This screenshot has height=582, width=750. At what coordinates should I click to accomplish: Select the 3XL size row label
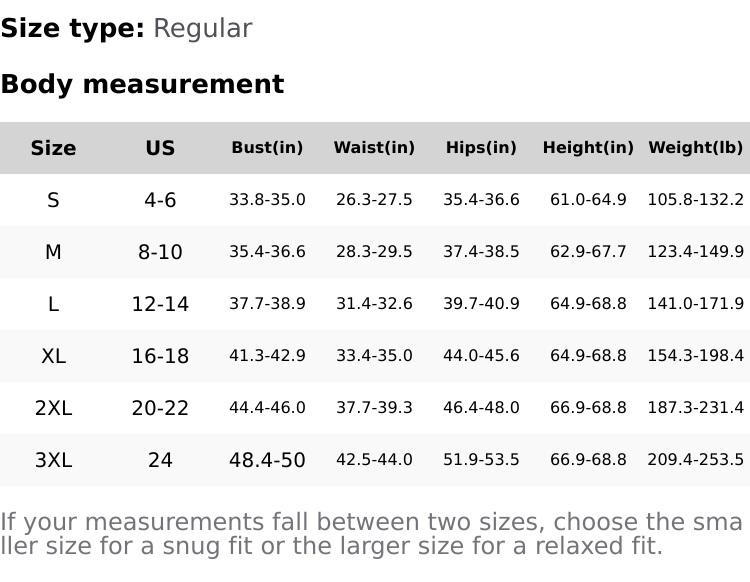(53, 460)
